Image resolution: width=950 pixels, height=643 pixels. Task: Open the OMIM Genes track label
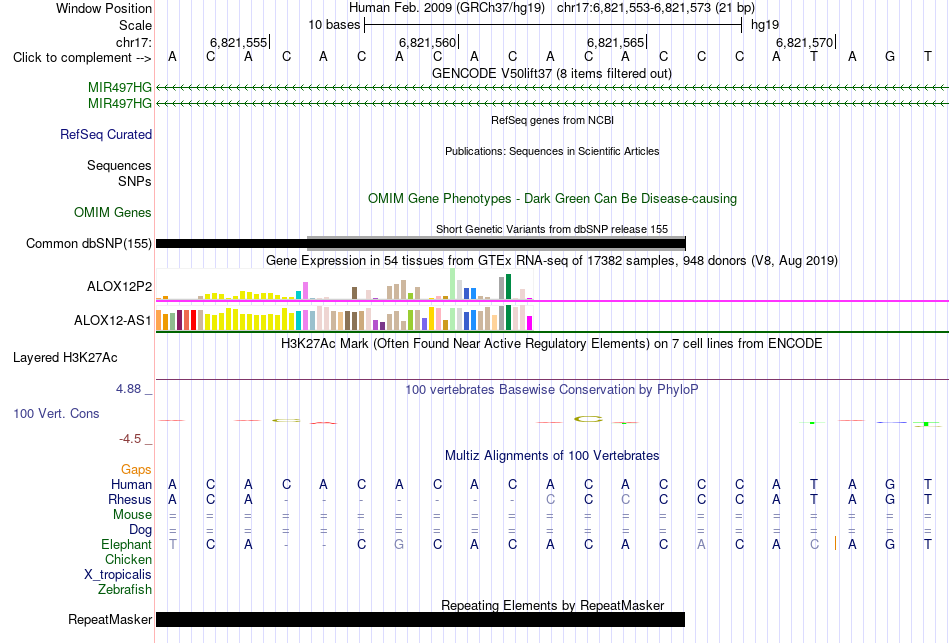point(112,213)
